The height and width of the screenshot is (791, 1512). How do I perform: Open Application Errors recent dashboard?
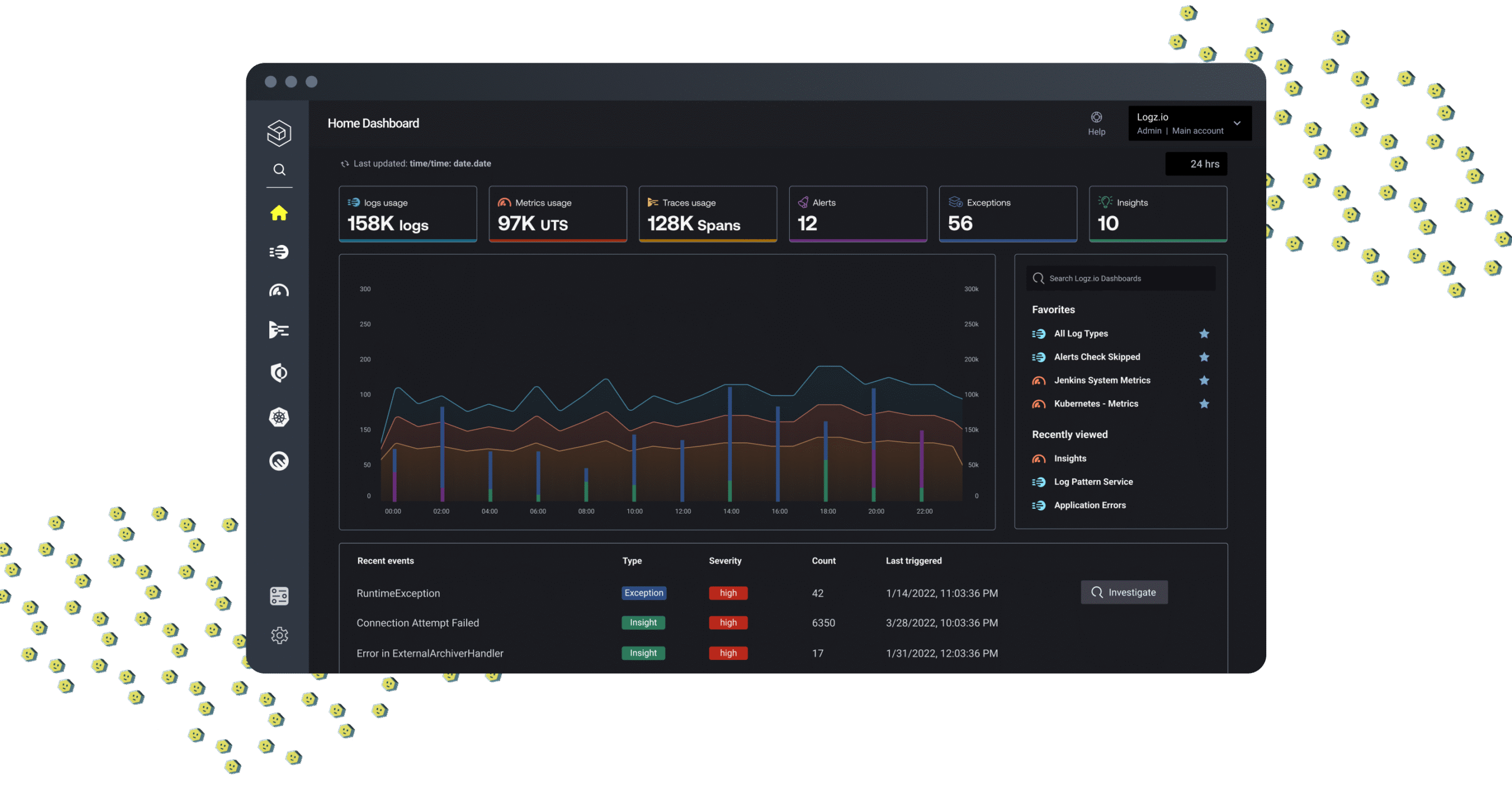point(1090,505)
